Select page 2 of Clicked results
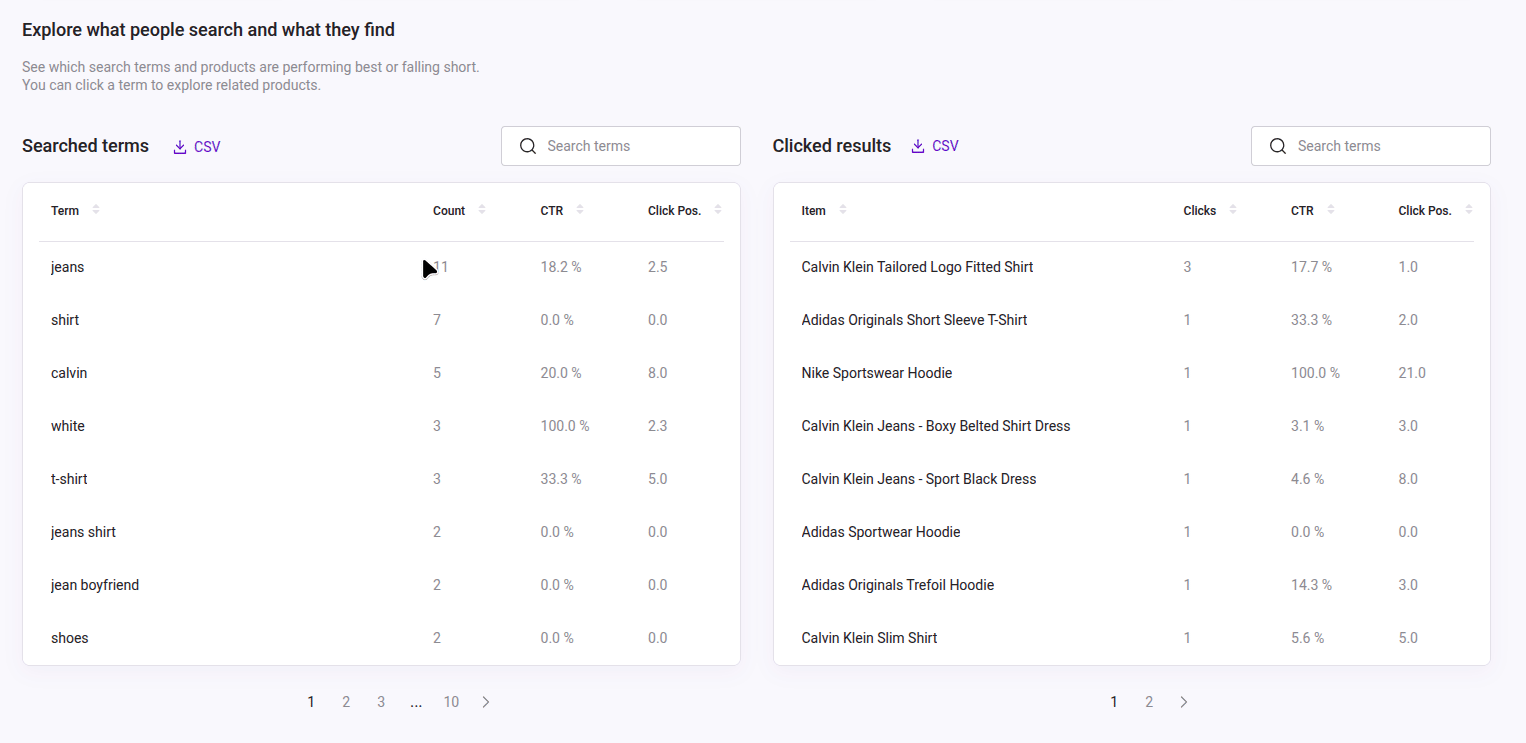 (1149, 701)
